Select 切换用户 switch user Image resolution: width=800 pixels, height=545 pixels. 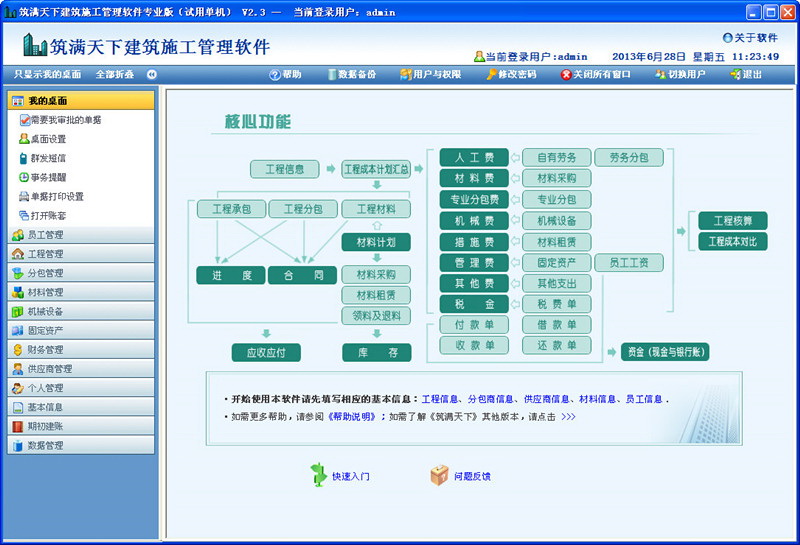click(x=680, y=75)
